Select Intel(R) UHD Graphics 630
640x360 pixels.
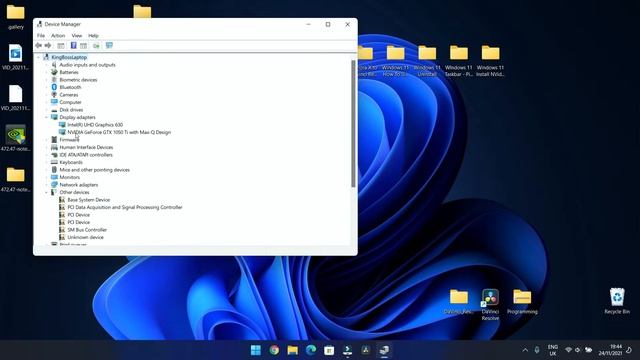pos(95,125)
